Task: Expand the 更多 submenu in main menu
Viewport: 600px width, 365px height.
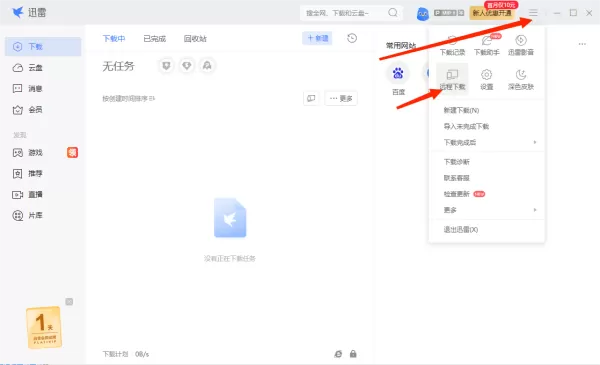Action: [x=487, y=210]
